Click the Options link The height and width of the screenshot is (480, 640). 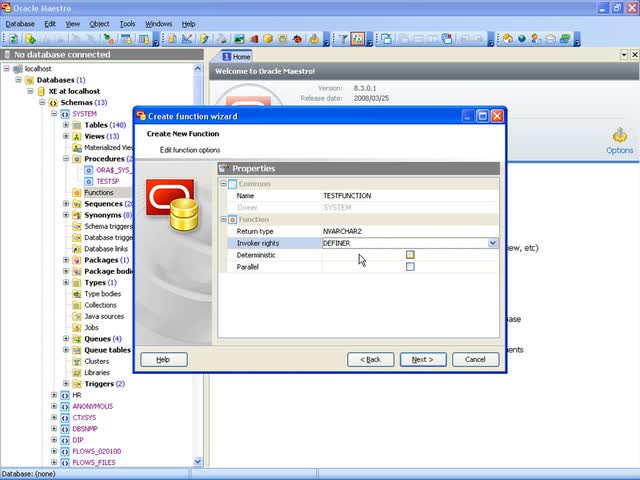(x=620, y=150)
